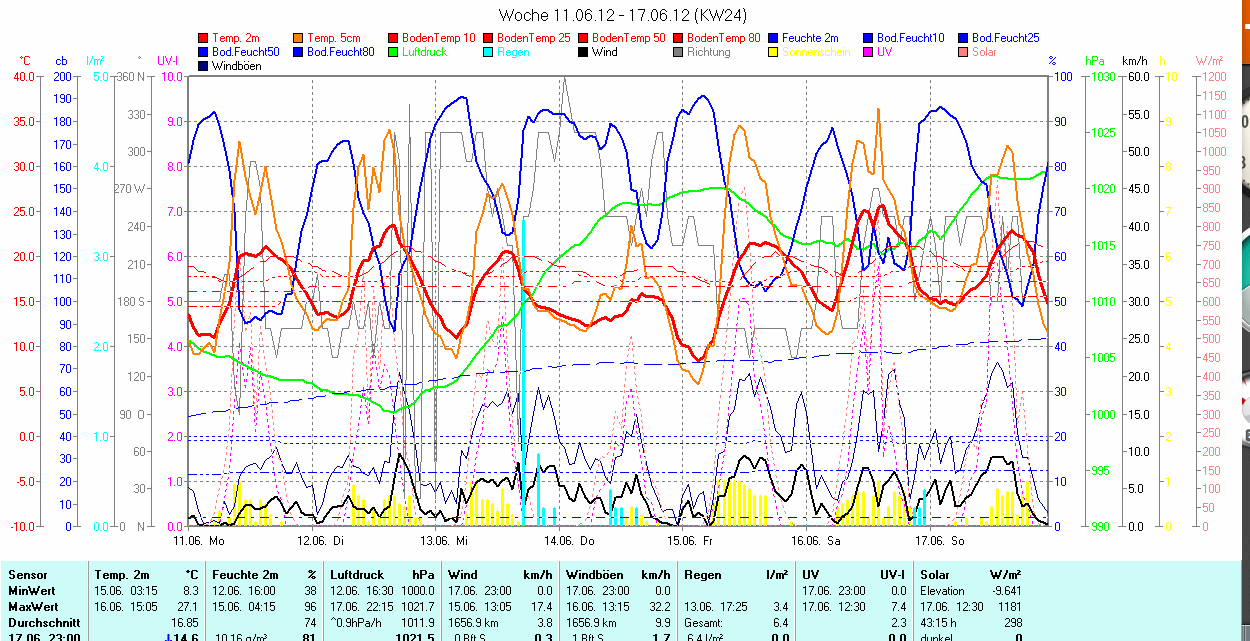This screenshot has width=1250, height=641.
Task: Click the green Luftdruck legend square
Action: click(393, 52)
